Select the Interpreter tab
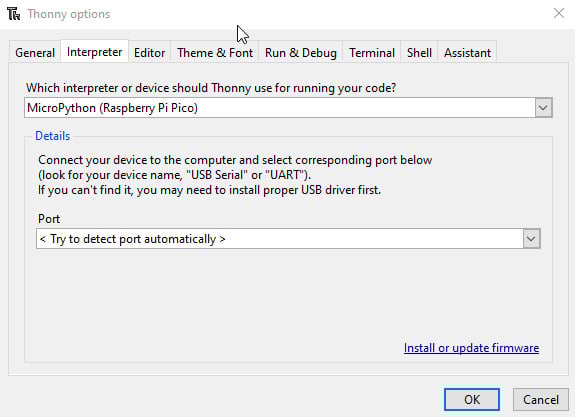 click(x=94, y=52)
